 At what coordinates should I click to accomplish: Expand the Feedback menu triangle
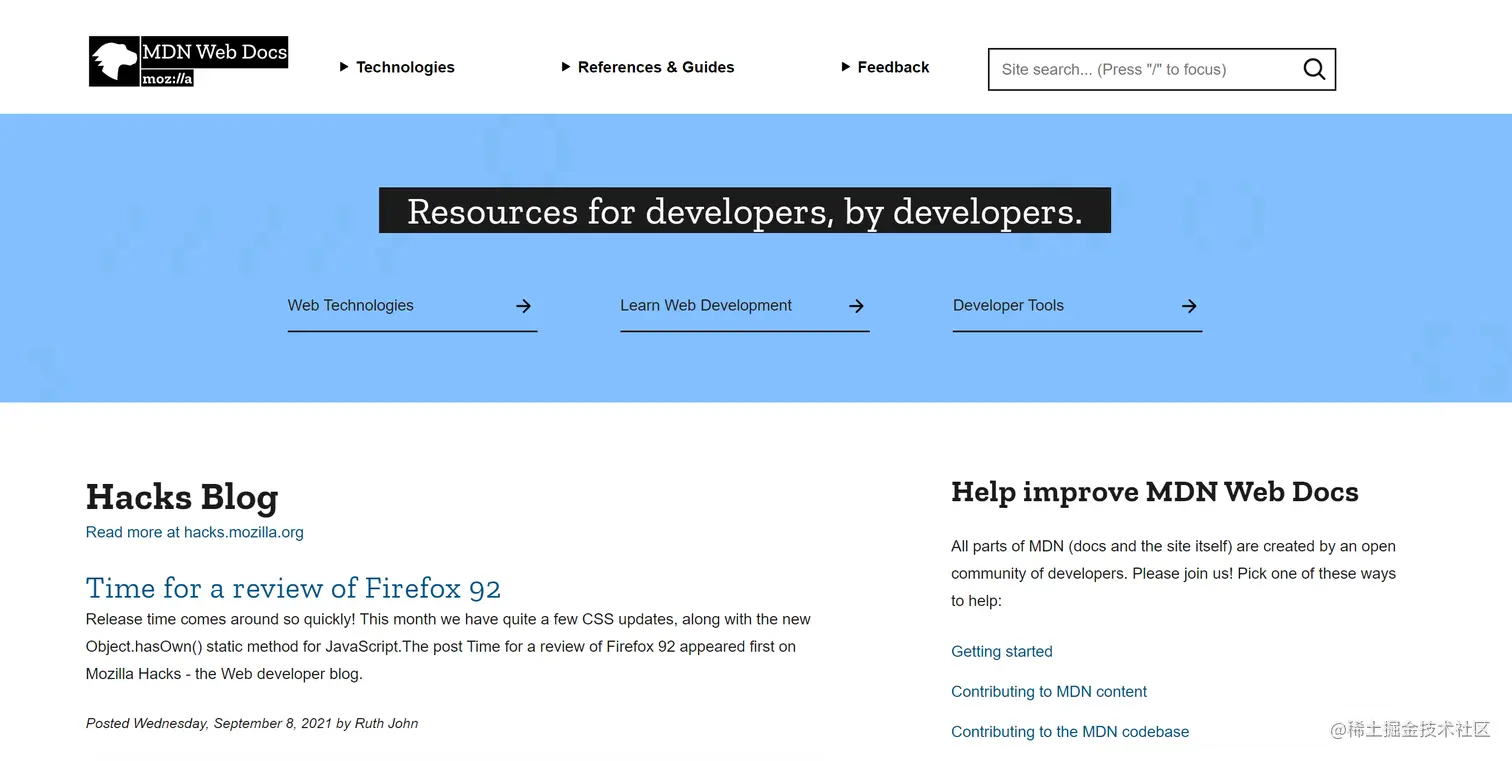click(846, 67)
